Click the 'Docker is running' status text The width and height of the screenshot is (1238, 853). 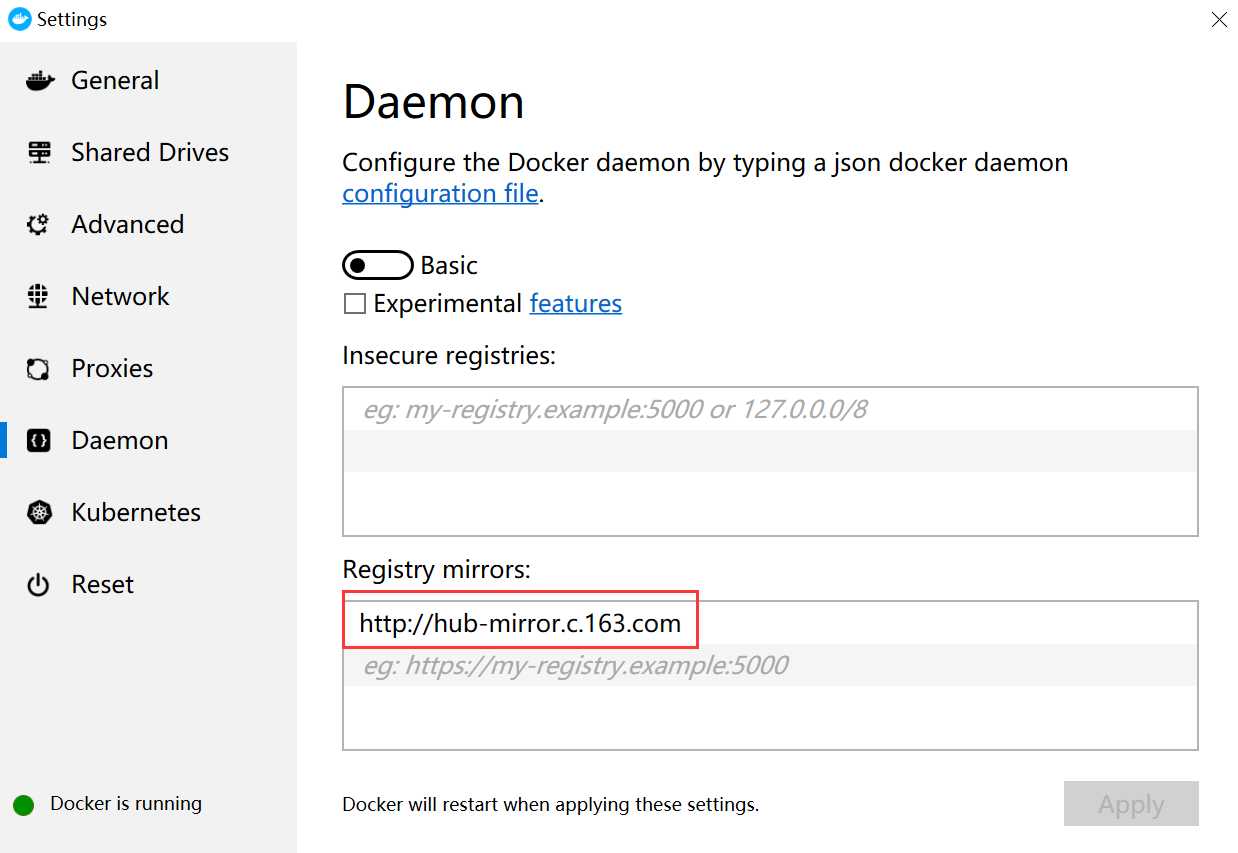point(126,804)
